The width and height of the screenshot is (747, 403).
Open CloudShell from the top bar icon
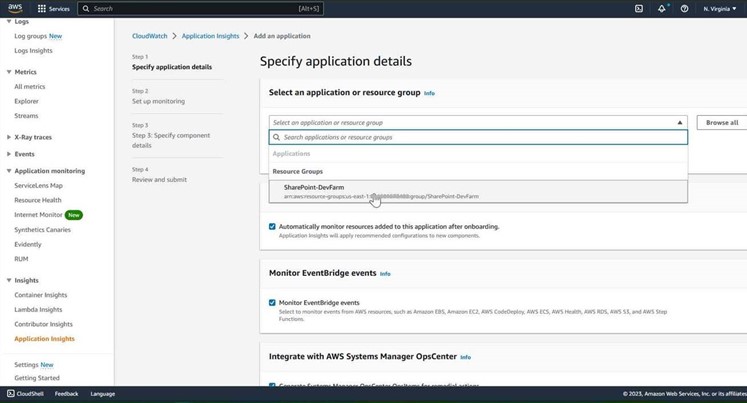(x=639, y=9)
